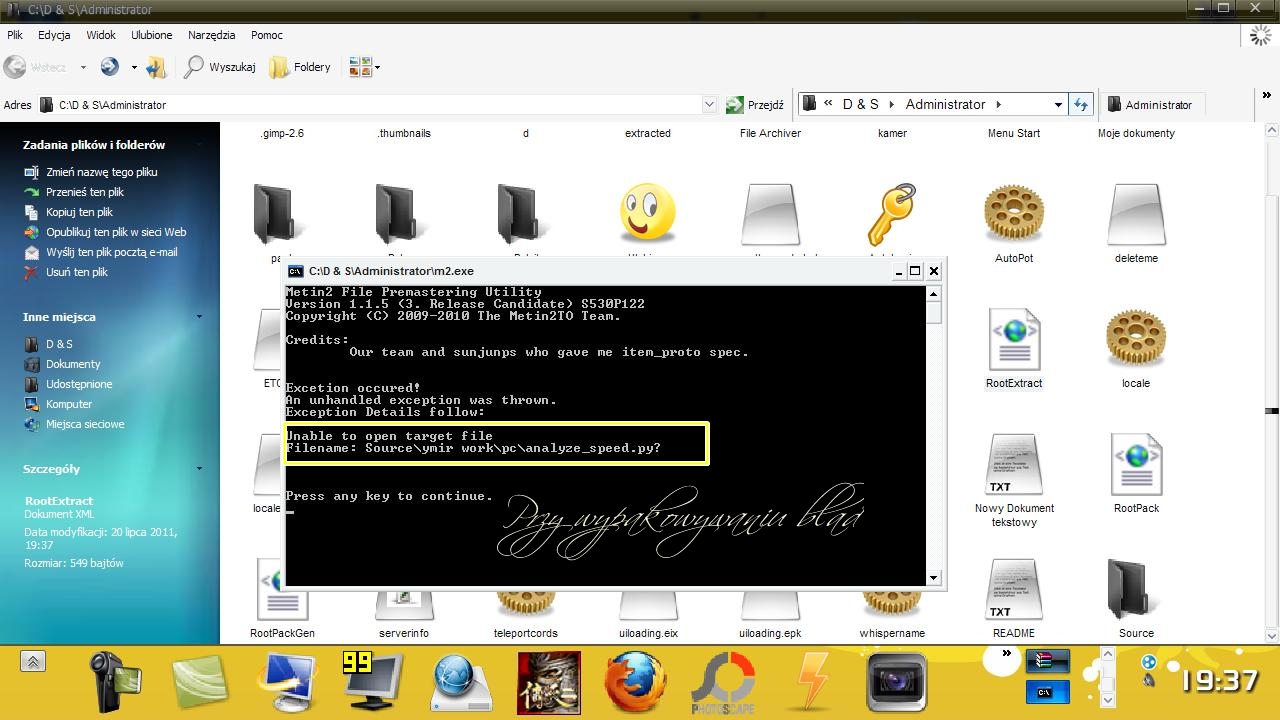
Task: Click Wyślij ten plik pocztą e-mail
Action: 112,252
